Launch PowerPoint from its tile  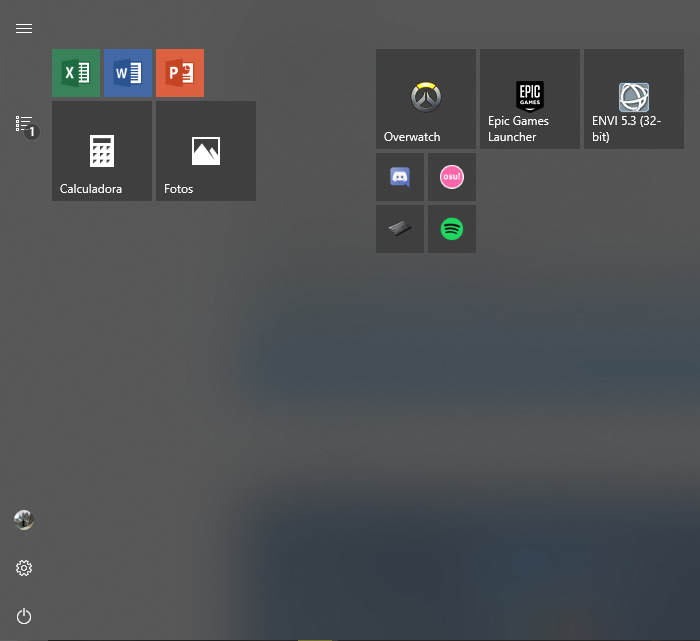pos(180,73)
